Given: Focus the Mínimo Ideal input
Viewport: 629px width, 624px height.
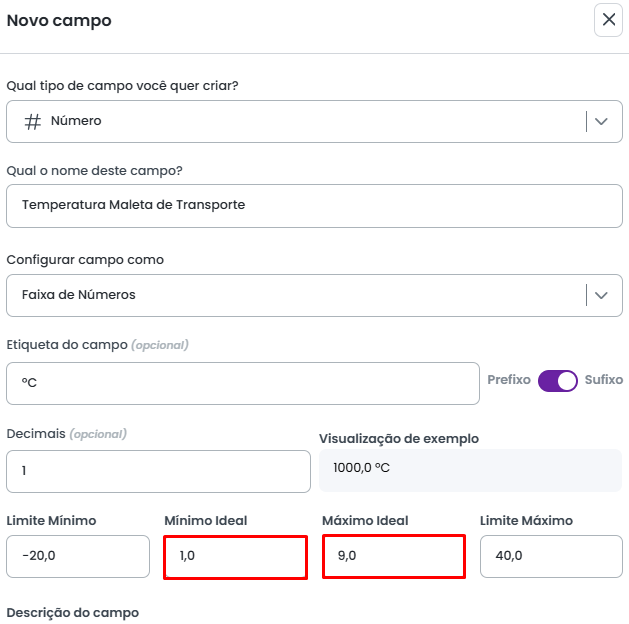Looking at the screenshot, I should click(235, 557).
